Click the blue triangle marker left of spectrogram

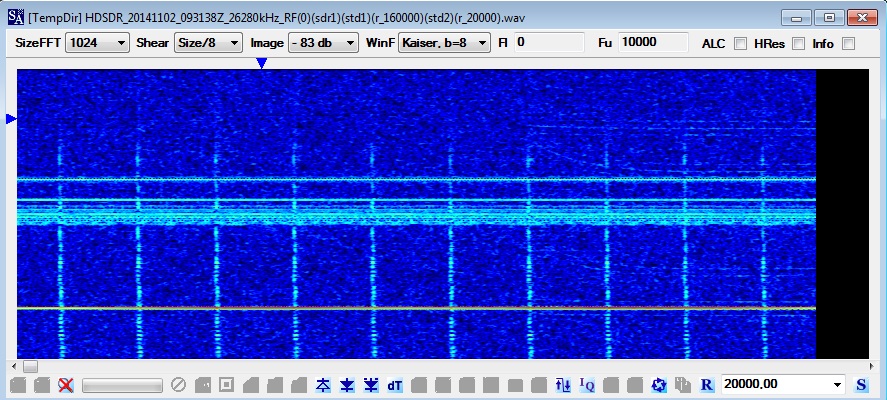click(x=11, y=118)
